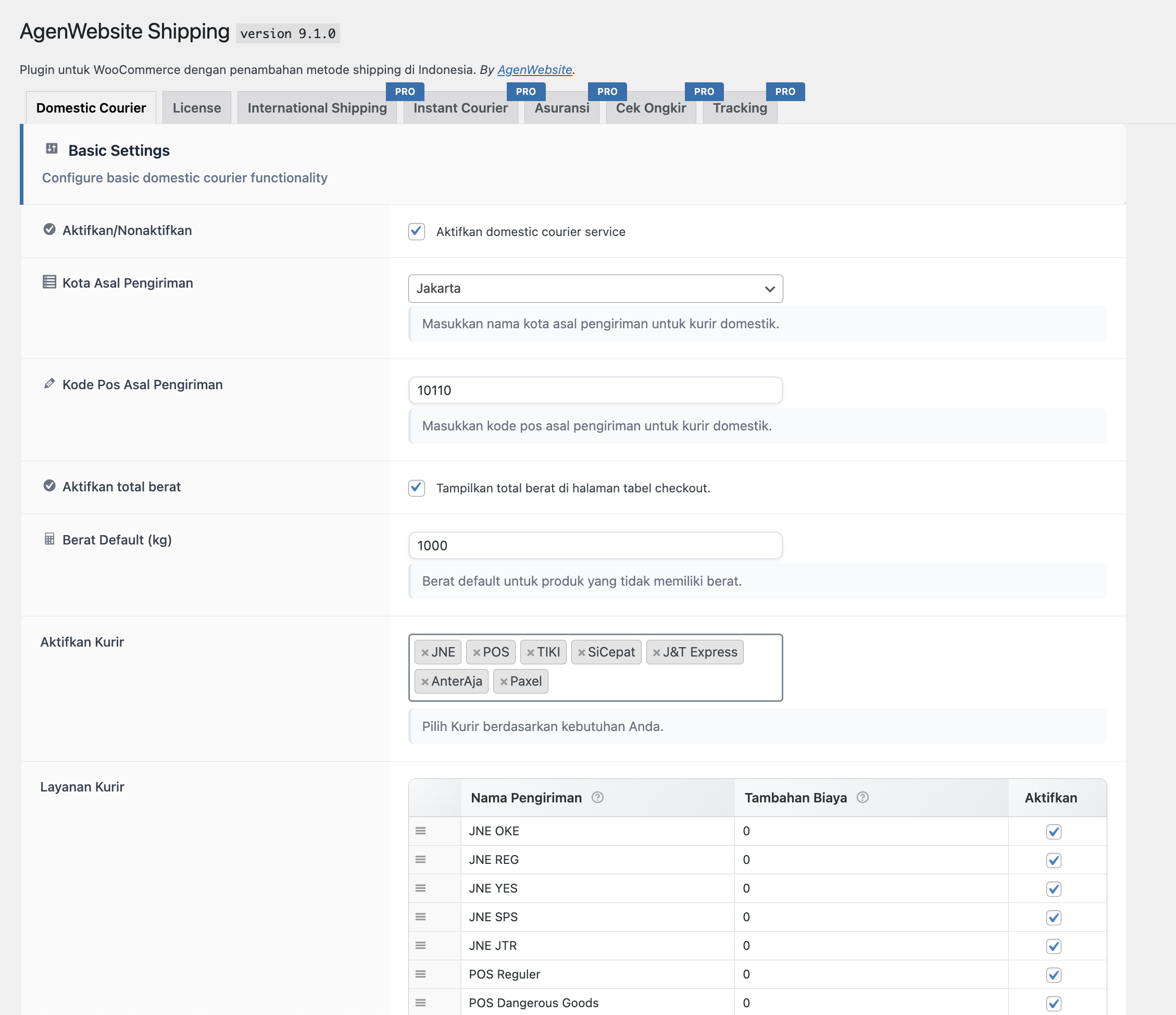The image size is (1176, 1015).
Task: Switch to the International Shipping tab
Action: tap(317, 108)
